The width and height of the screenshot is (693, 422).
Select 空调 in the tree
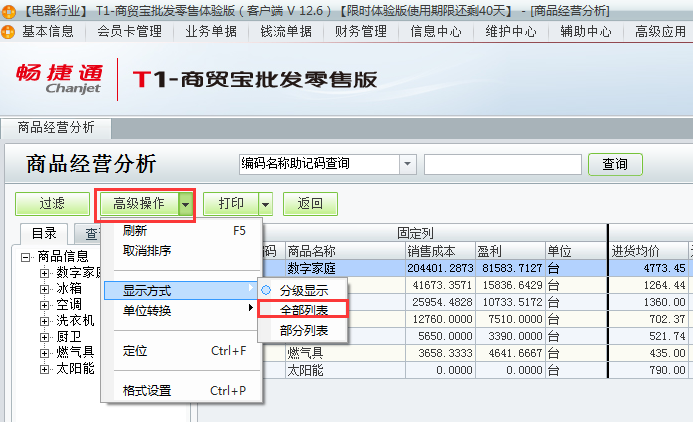69,304
